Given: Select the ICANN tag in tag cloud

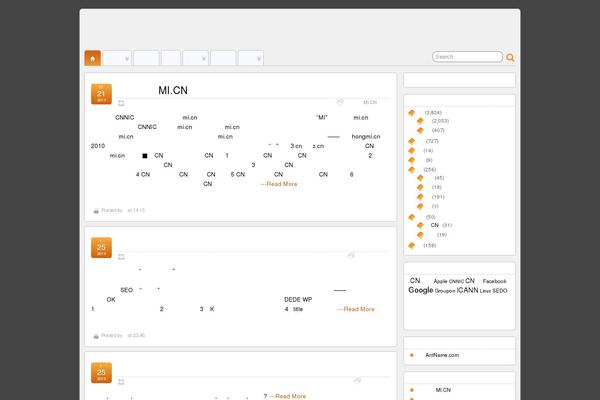Looking at the screenshot, I should click(x=467, y=290).
